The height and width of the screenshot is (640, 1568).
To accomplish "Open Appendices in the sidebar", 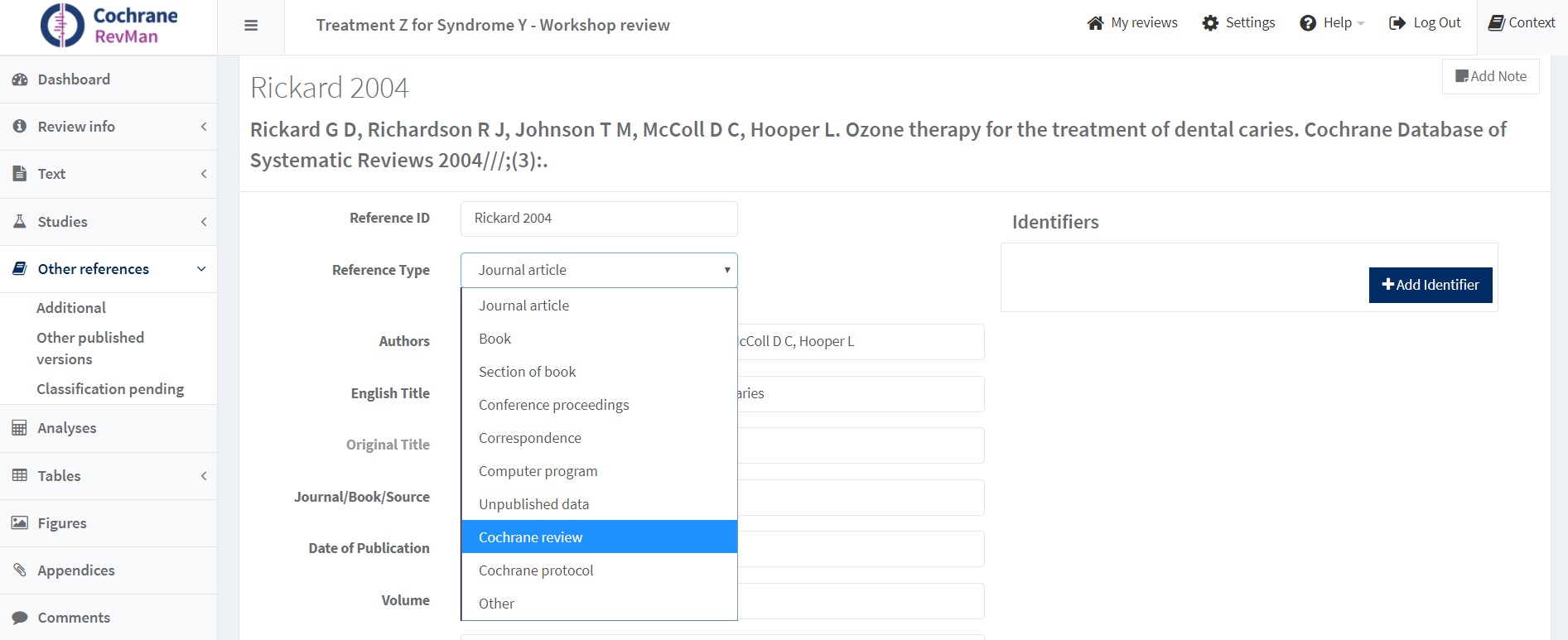I will 75,570.
